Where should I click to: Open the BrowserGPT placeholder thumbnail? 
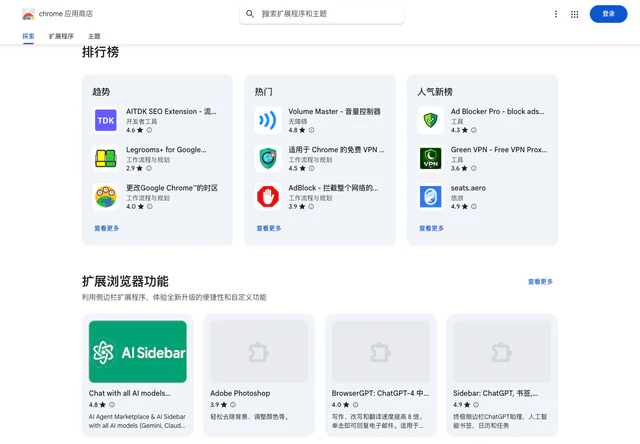[x=380, y=352]
